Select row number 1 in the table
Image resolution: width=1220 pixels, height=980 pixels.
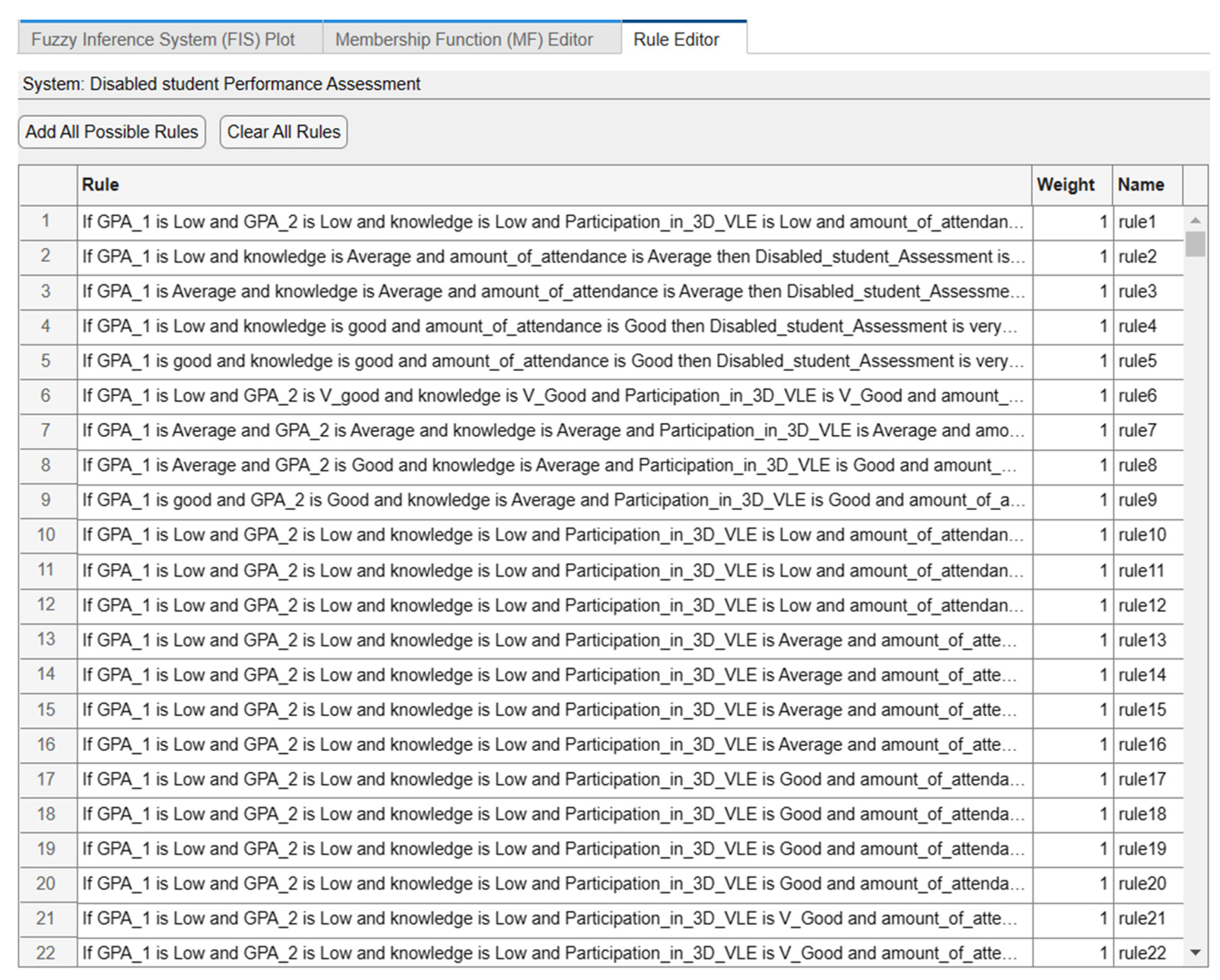tap(47, 221)
